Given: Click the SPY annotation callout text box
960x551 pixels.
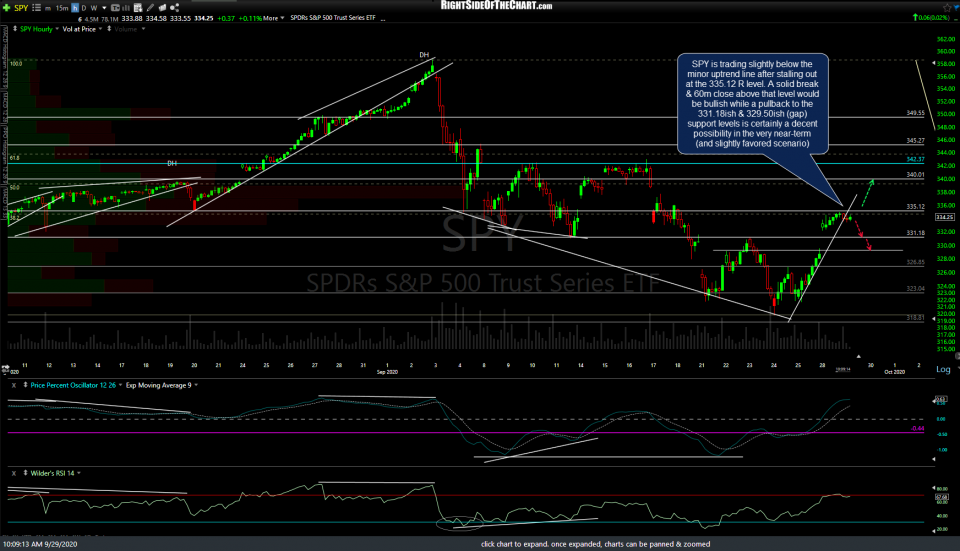Looking at the screenshot, I should click(752, 103).
